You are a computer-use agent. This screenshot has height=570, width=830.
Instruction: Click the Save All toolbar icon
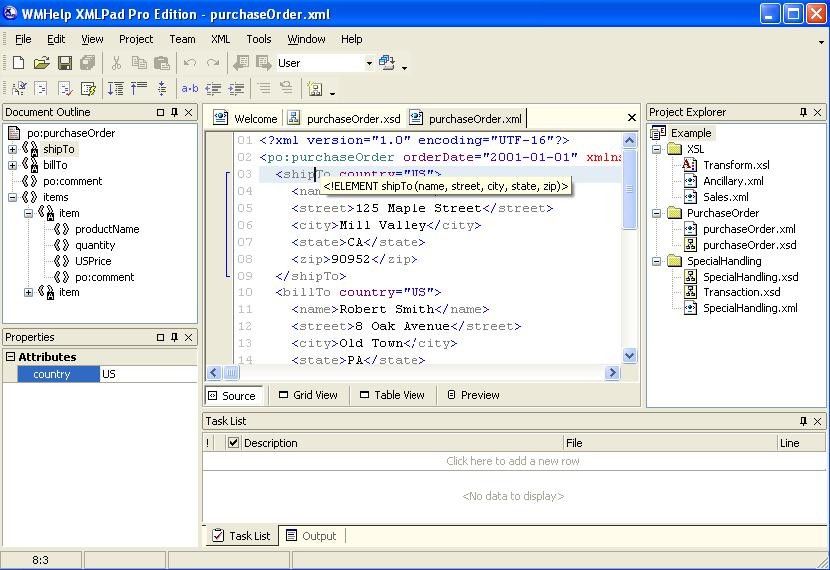click(87, 63)
